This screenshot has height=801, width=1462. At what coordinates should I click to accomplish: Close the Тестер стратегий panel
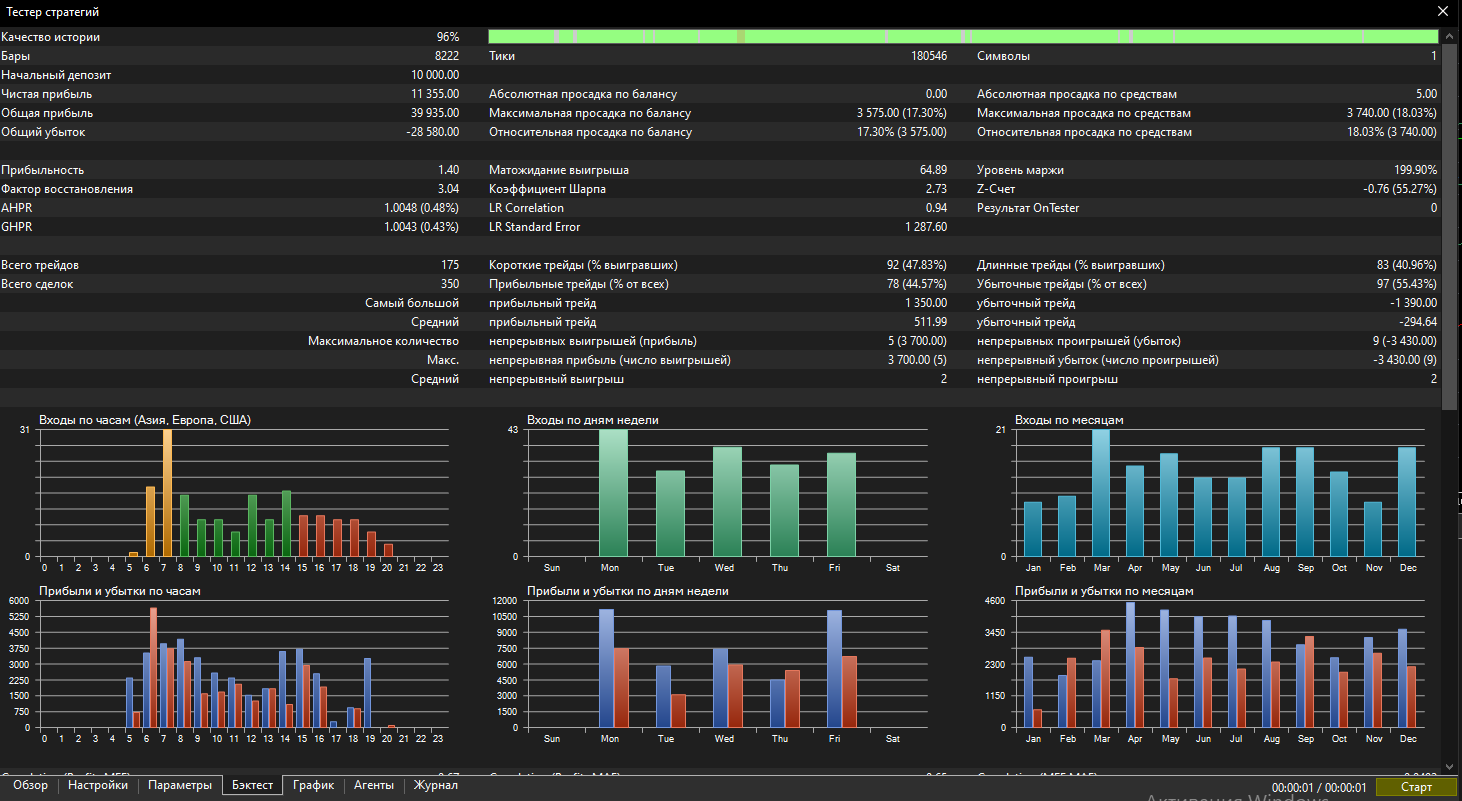(1442, 12)
